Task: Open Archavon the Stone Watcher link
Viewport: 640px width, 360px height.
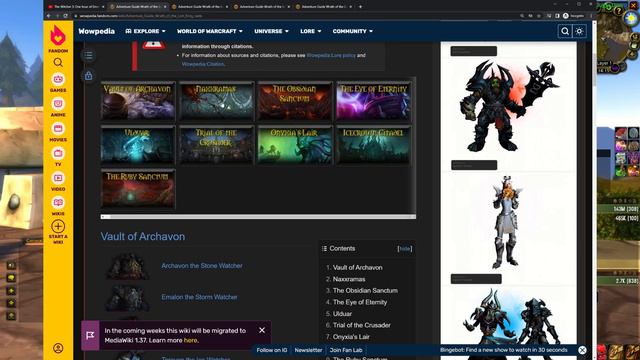Action: (x=202, y=266)
